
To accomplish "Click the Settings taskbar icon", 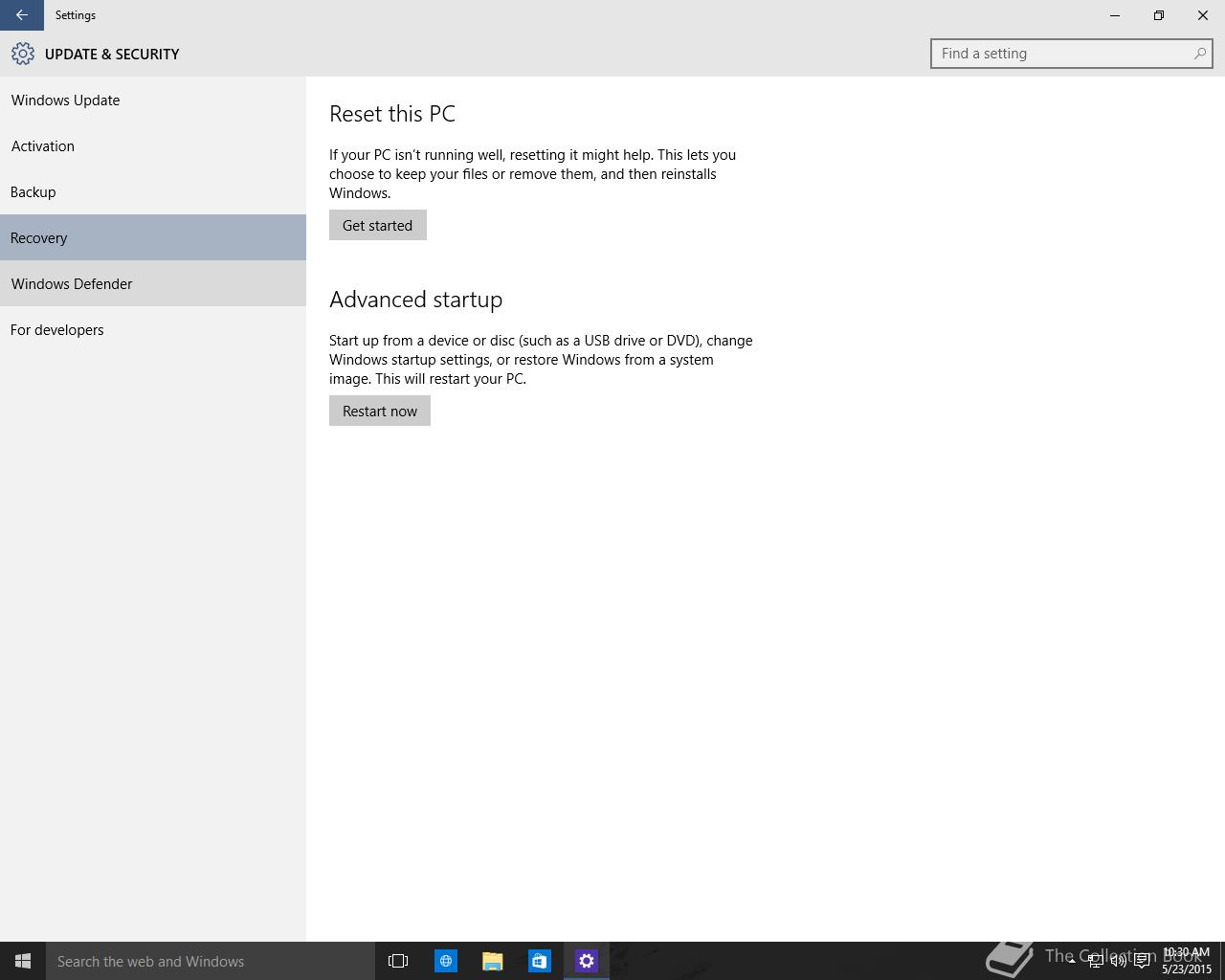I will click(x=586, y=961).
